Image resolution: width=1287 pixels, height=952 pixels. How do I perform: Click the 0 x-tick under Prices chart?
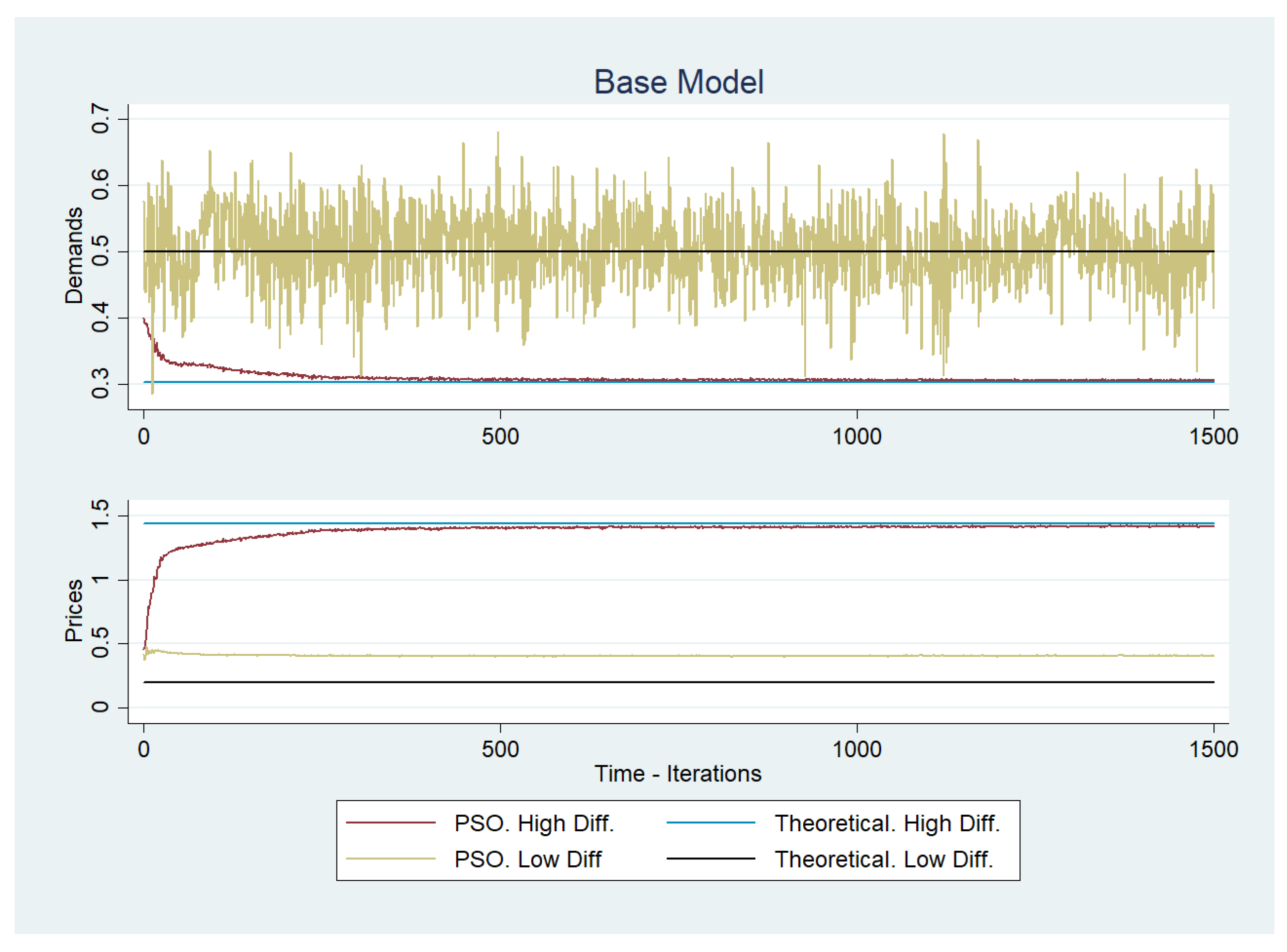(143, 749)
